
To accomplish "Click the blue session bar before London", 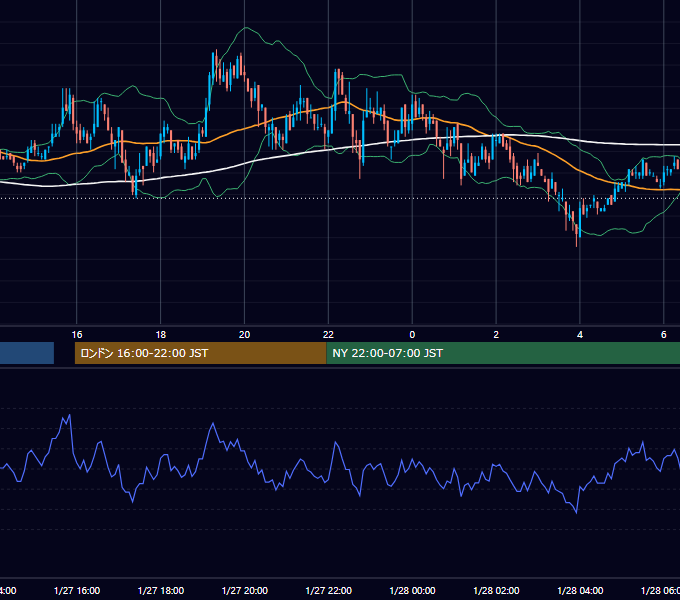I will coord(27,353).
